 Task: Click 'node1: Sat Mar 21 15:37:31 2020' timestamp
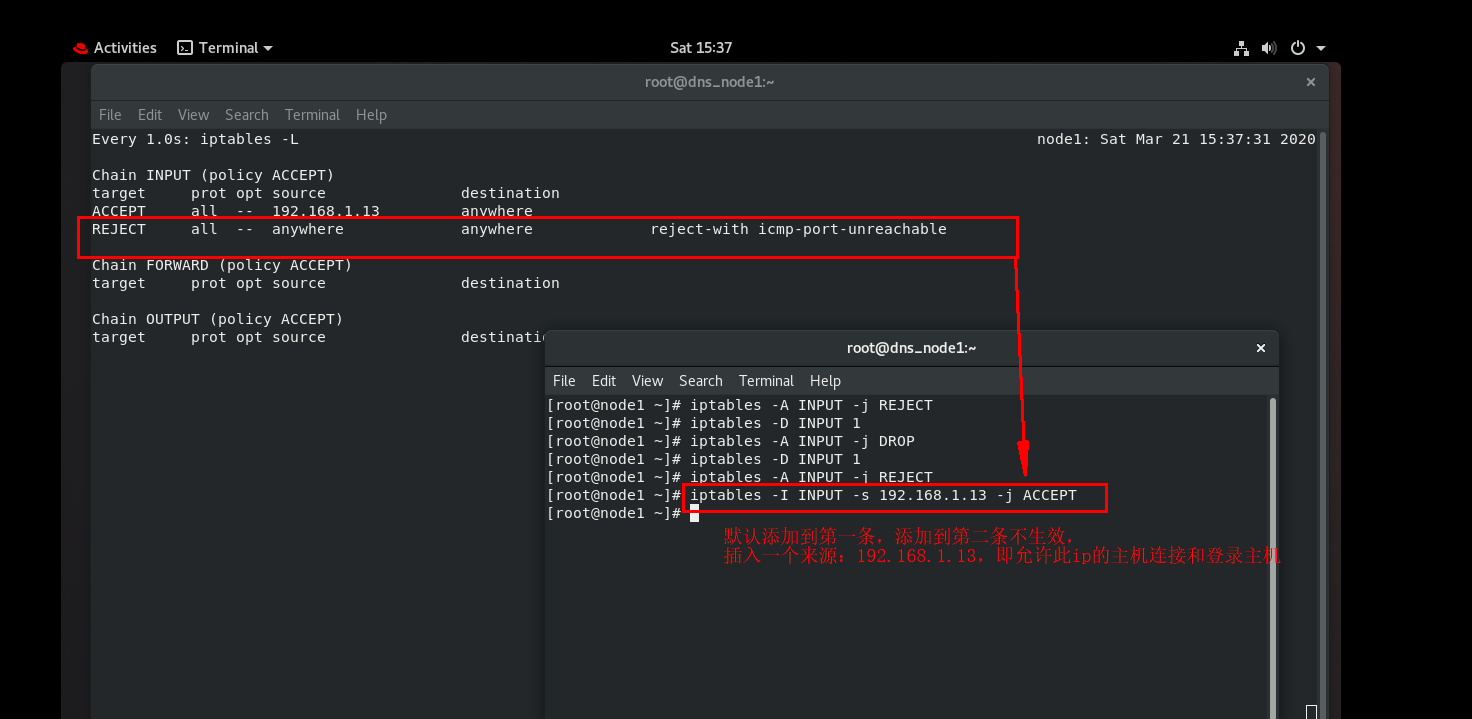1176,139
